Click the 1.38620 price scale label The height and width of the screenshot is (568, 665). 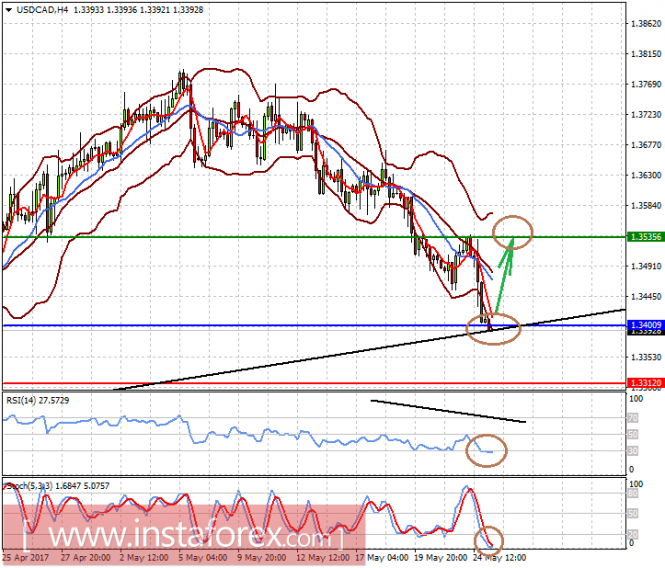[x=646, y=24]
